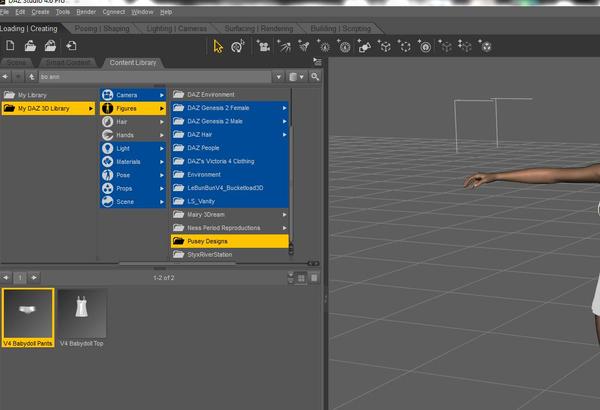
Task: Click the Open file folder icon
Action: point(30,46)
